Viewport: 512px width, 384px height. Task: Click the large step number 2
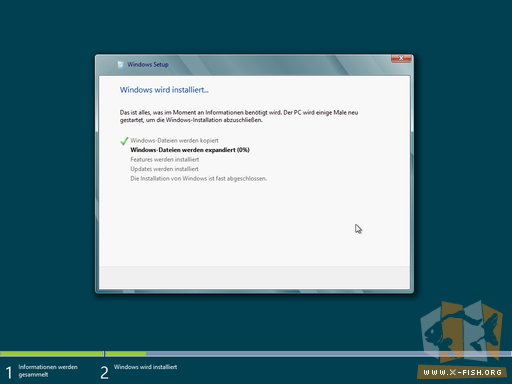(104, 372)
